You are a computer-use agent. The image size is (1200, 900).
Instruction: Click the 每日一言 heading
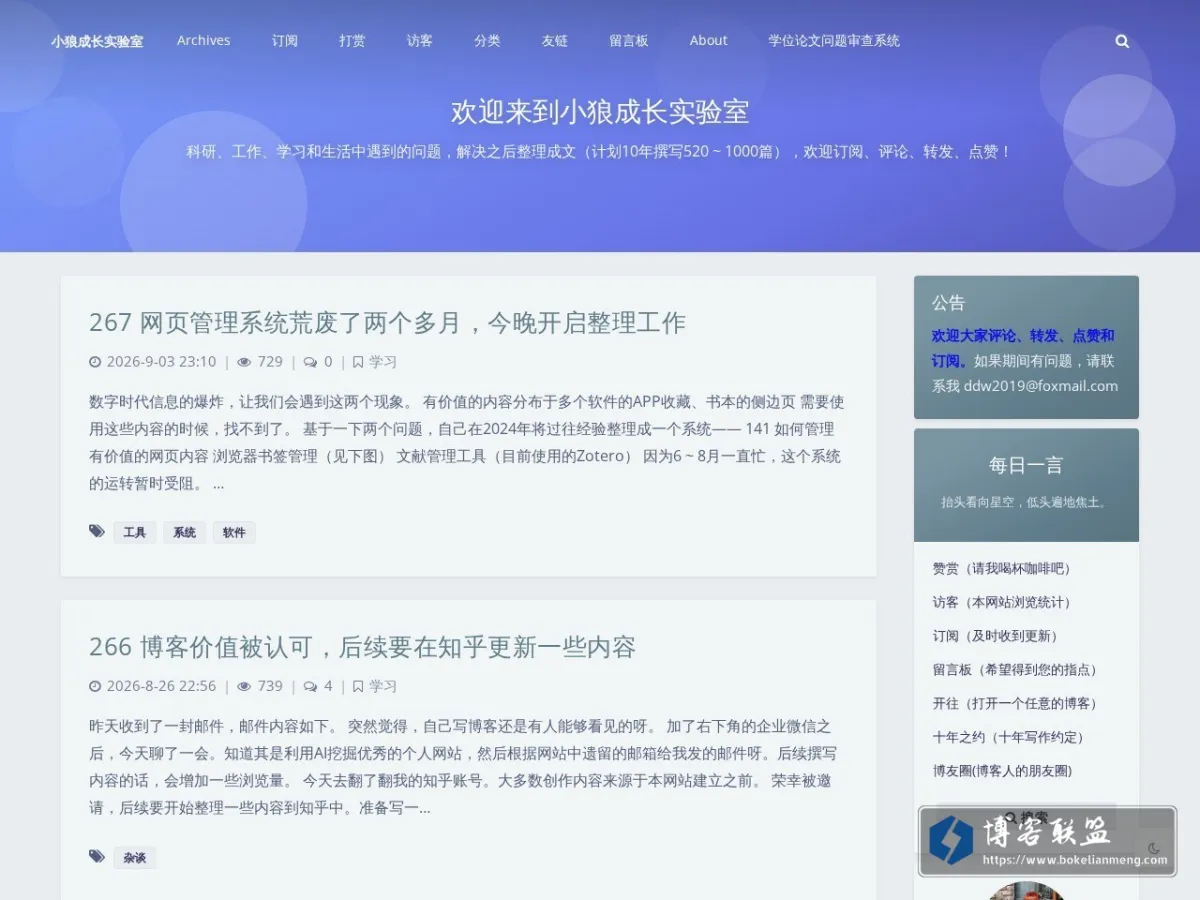[1026, 465]
